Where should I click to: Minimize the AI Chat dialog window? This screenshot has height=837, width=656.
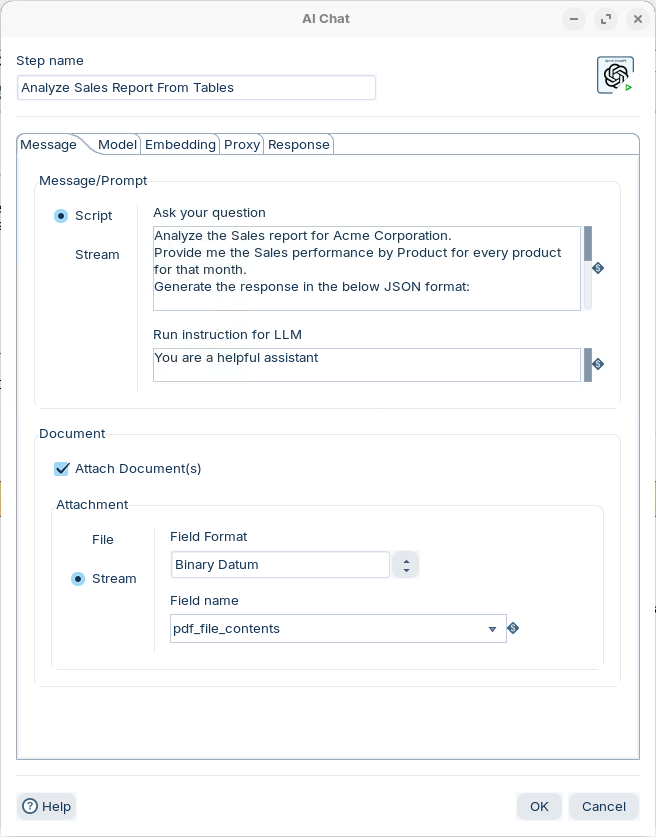pyautogui.click(x=574, y=19)
